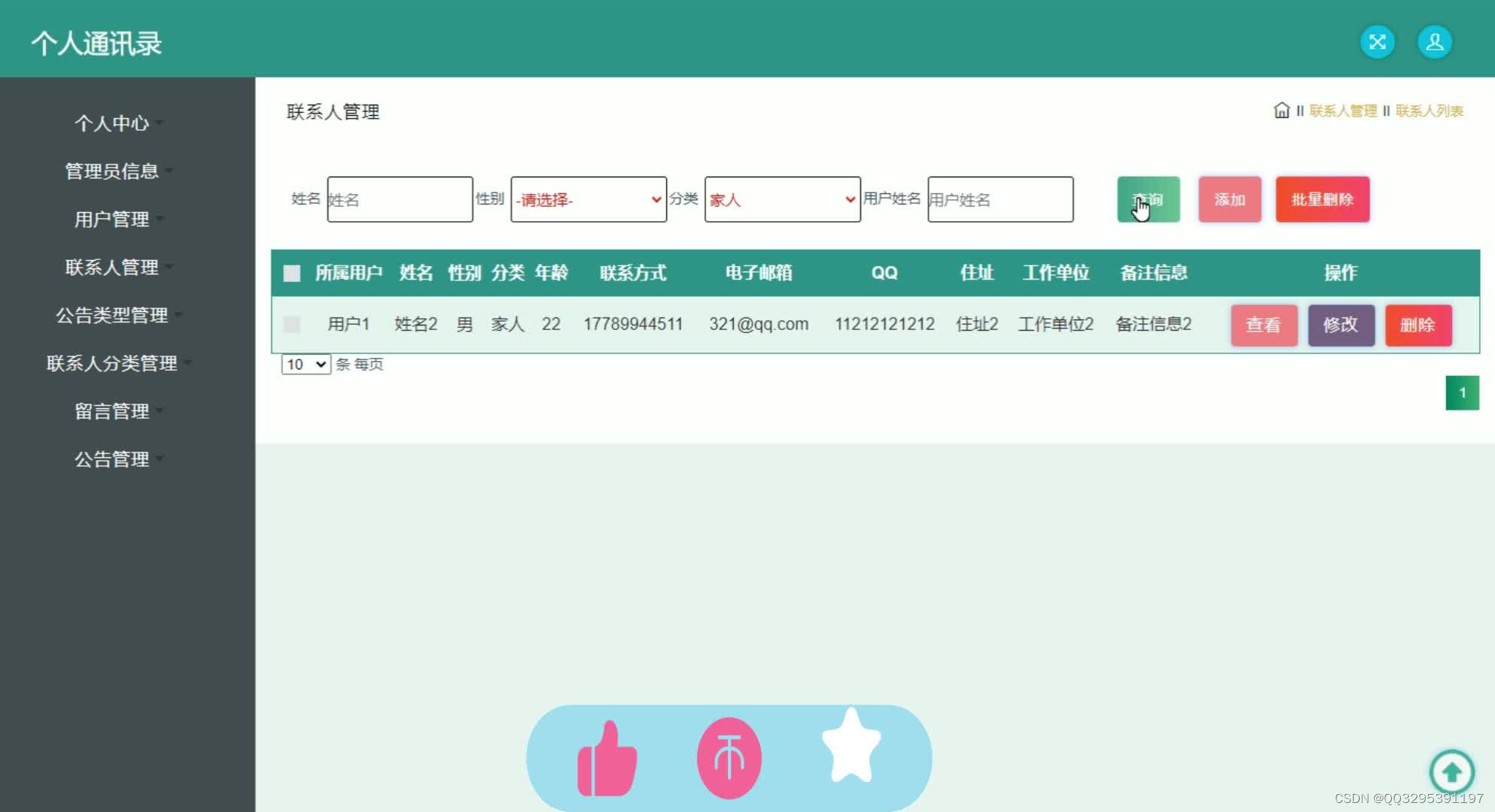Screen dimensions: 1495x812
Task: Click the back-to-top arrow icon
Action: pyautogui.click(x=1451, y=771)
